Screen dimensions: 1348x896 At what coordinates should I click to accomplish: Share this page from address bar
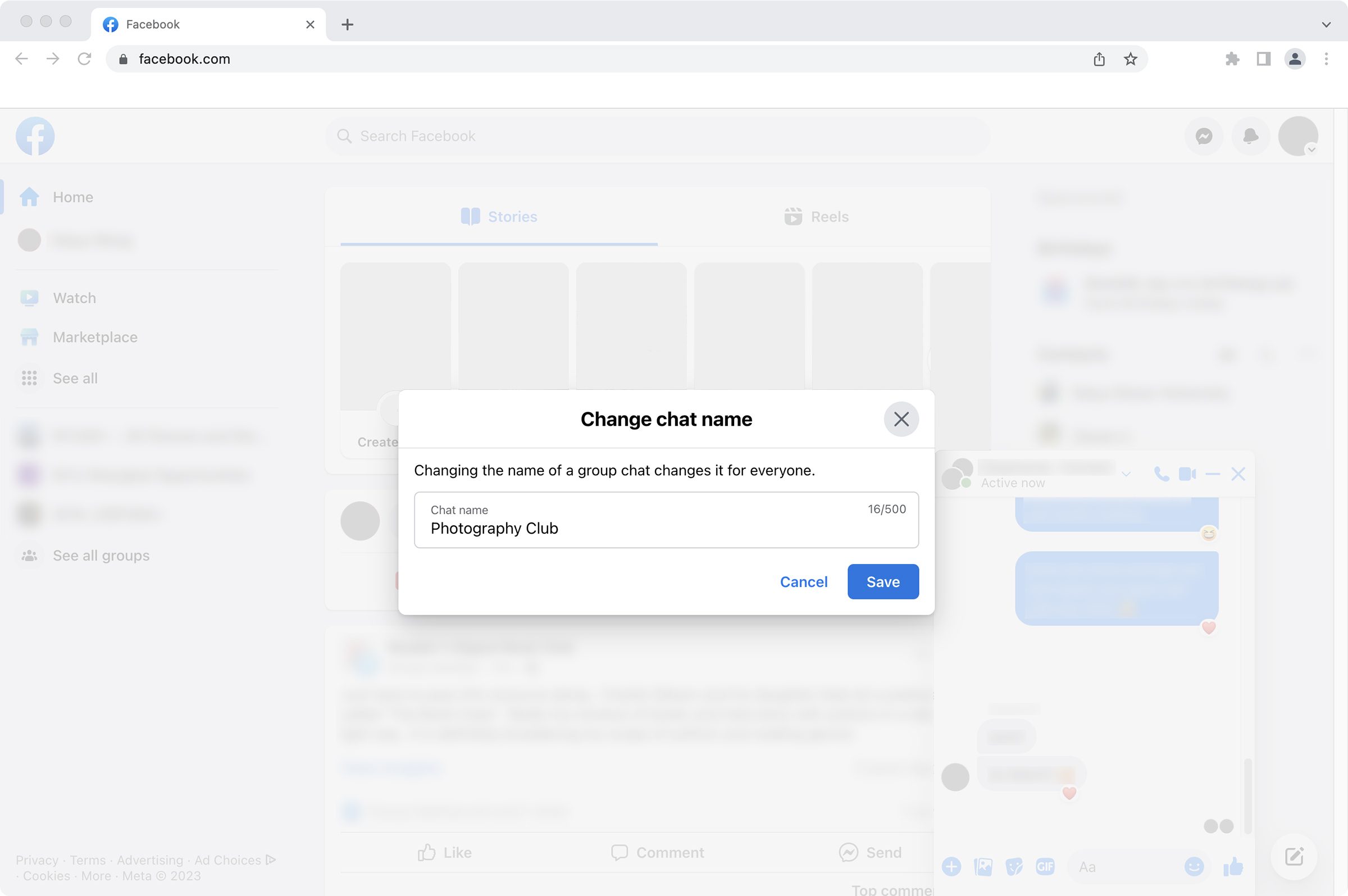click(x=1099, y=59)
